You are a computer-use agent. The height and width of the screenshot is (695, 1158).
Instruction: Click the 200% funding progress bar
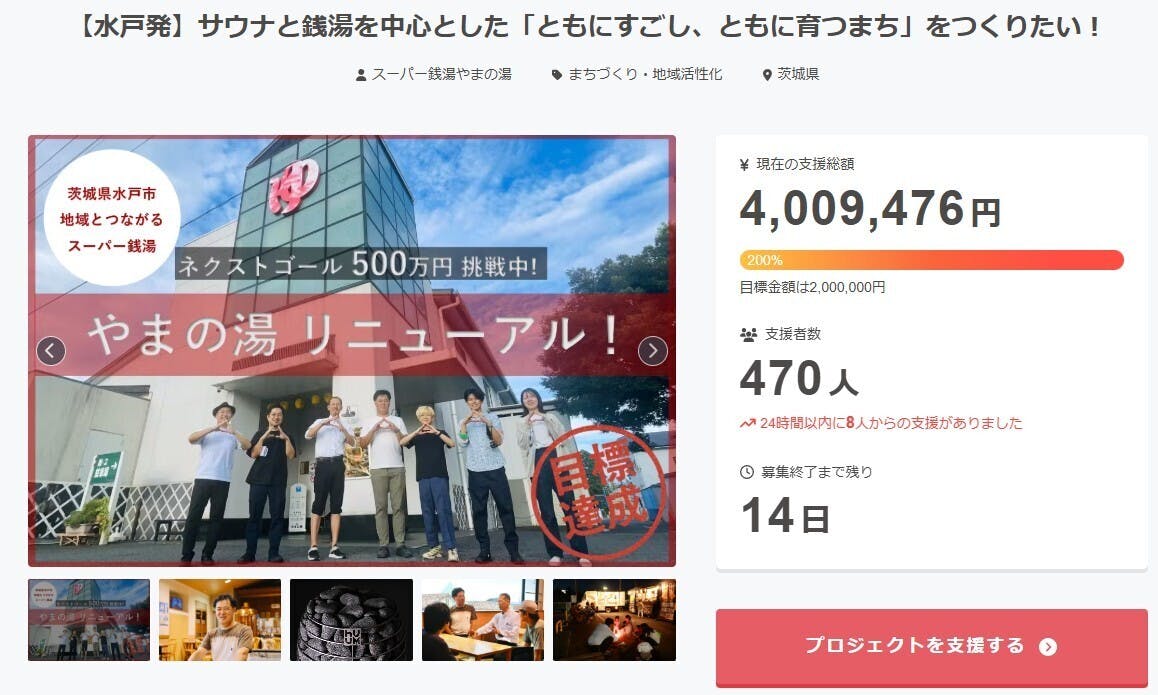(x=931, y=260)
